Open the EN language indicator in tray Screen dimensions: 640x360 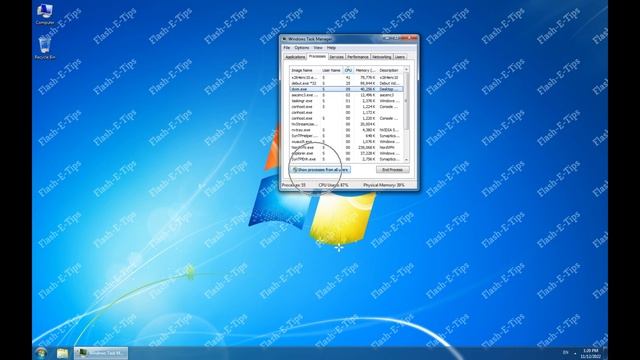(x=565, y=353)
